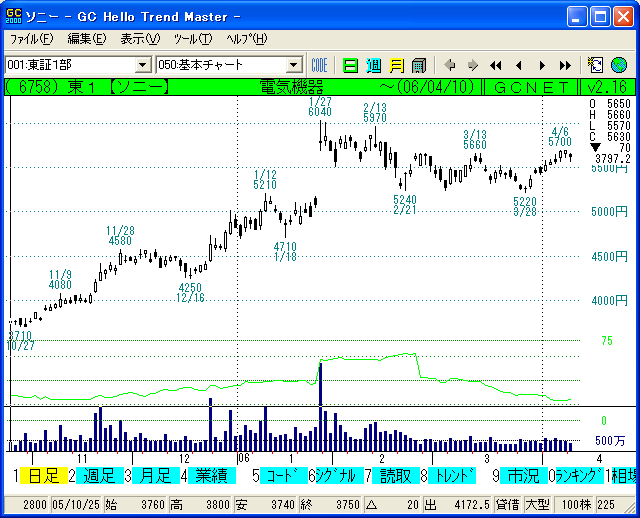Click the 読取 function button
Screen dimensions: 640x518
point(396,476)
